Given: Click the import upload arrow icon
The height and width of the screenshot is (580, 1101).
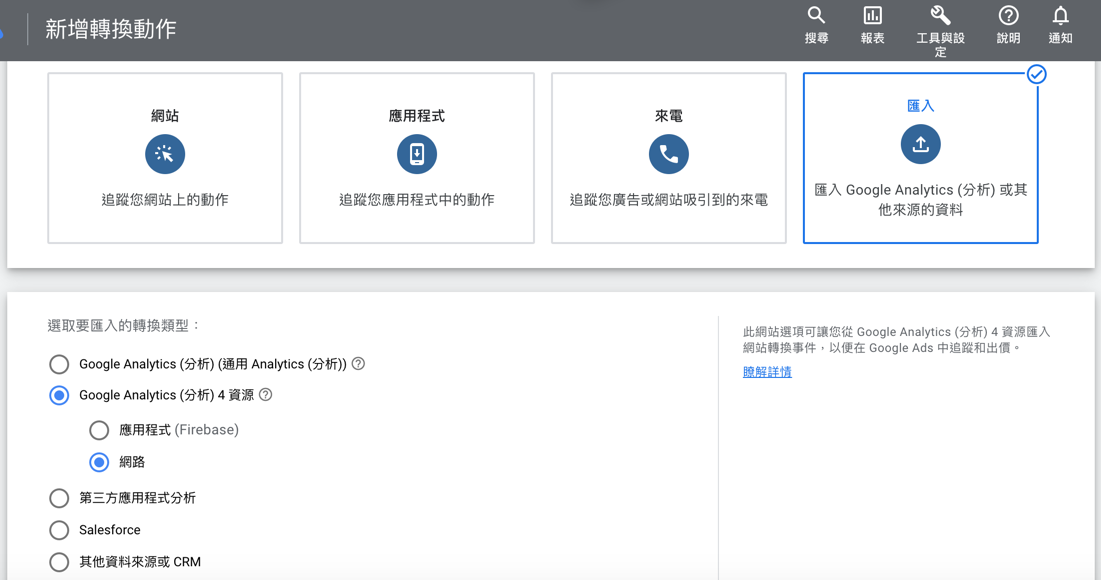Looking at the screenshot, I should [920, 144].
